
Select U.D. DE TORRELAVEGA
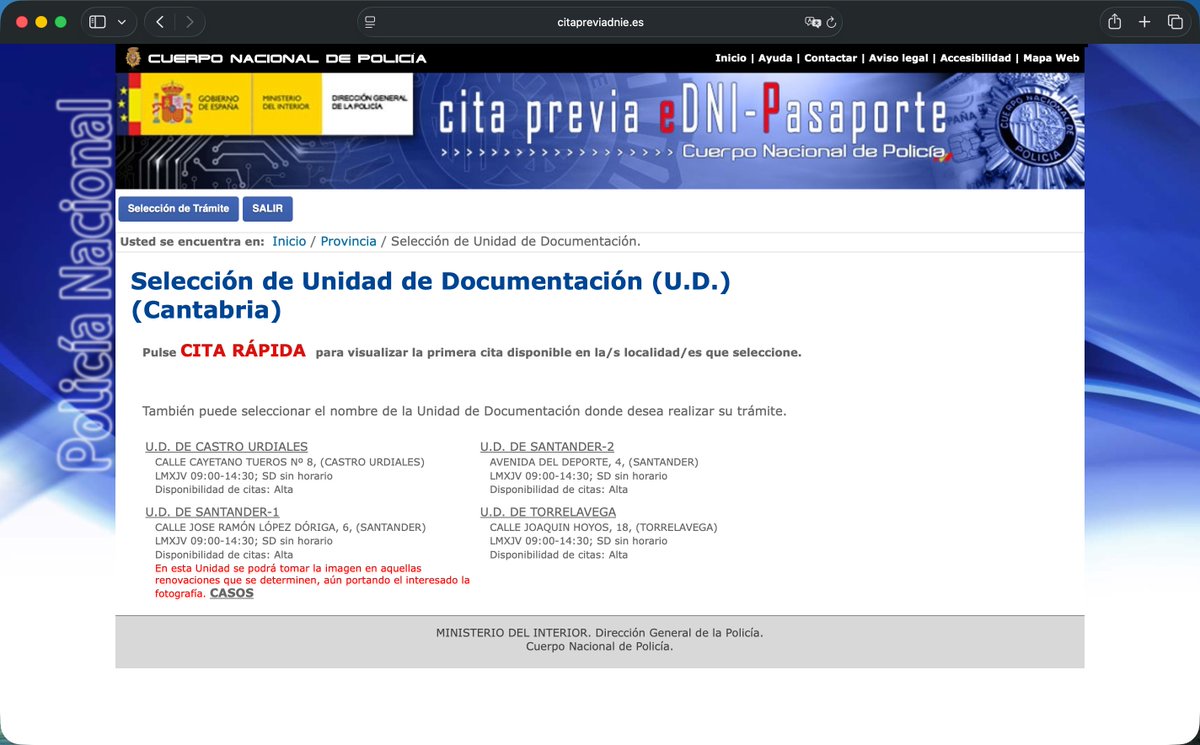[548, 512]
